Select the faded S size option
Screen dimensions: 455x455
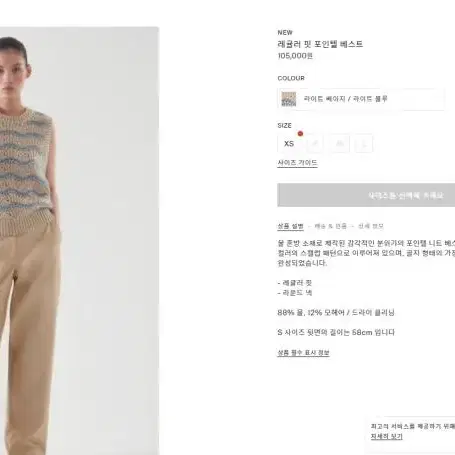click(315, 144)
